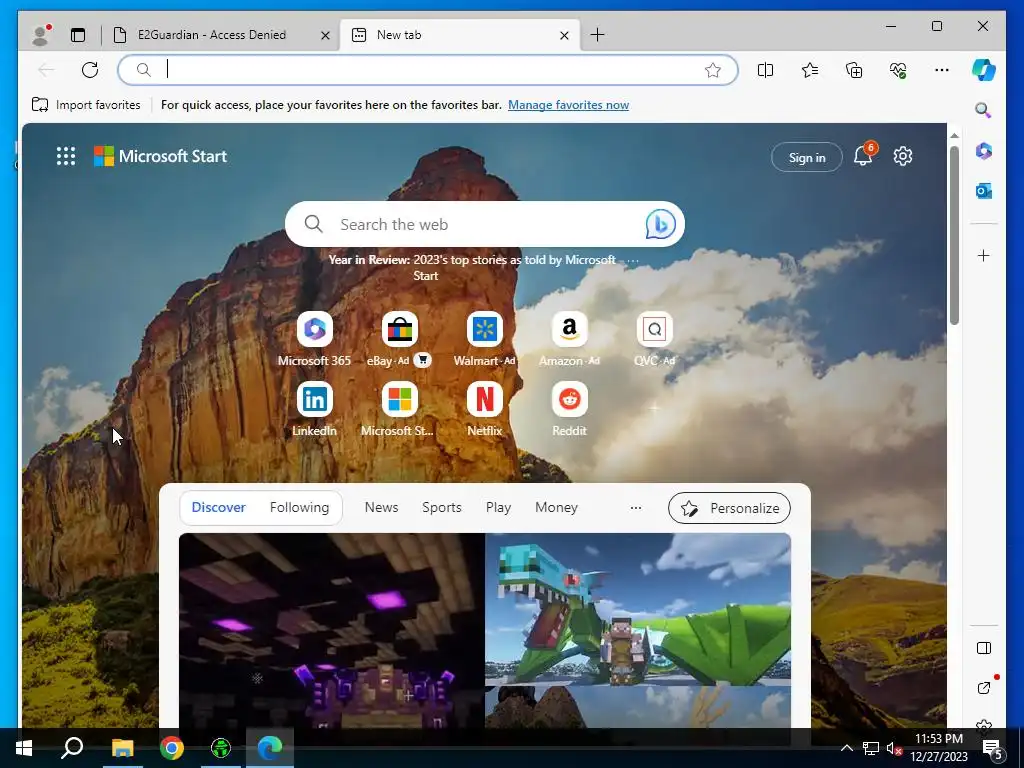Open Amazon quick link tile
The height and width of the screenshot is (768, 1024).
pyautogui.click(x=569, y=339)
